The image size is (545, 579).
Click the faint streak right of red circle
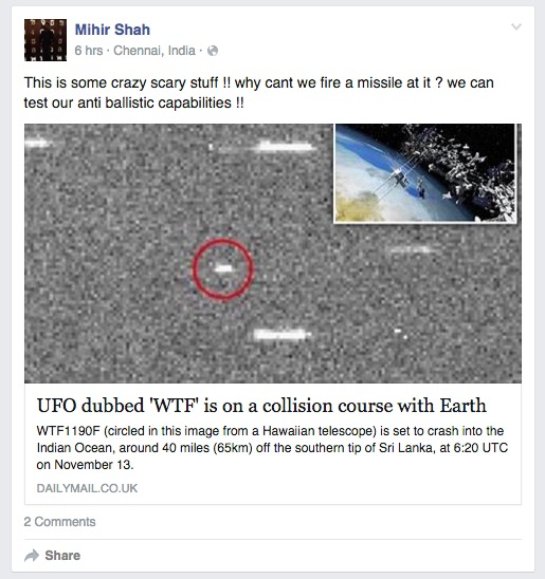pyautogui.click(x=409, y=250)
